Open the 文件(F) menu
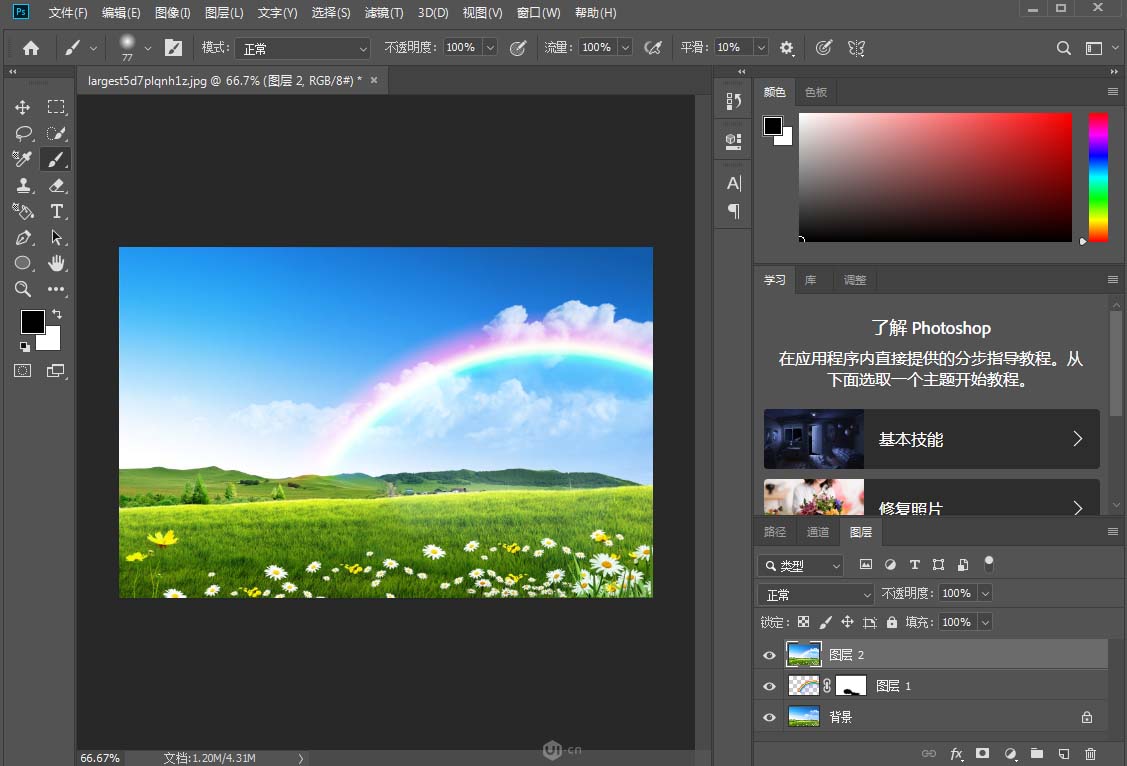This screenshot has height=766, width=1127. click(x=68, y=13)
